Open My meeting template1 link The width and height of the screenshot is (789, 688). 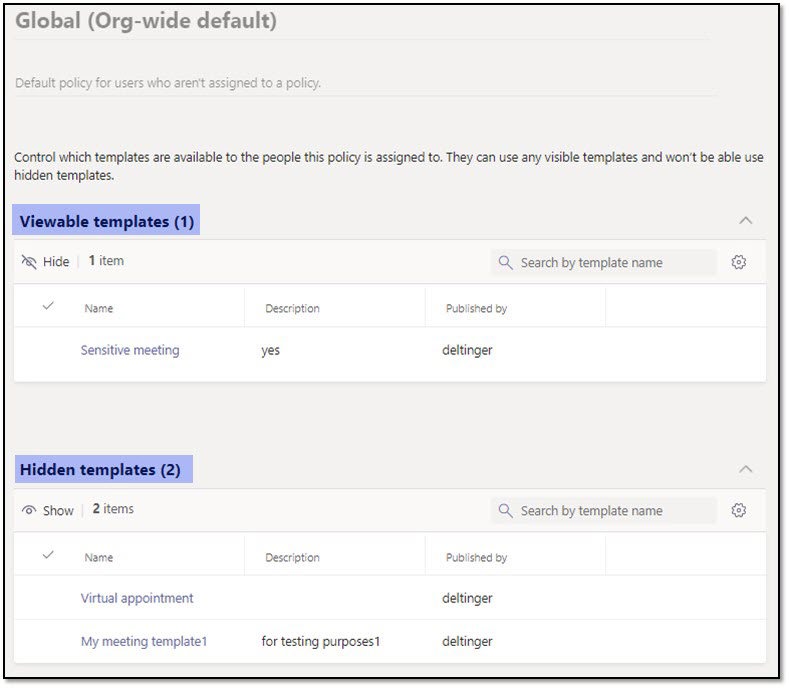coord(144,641)
